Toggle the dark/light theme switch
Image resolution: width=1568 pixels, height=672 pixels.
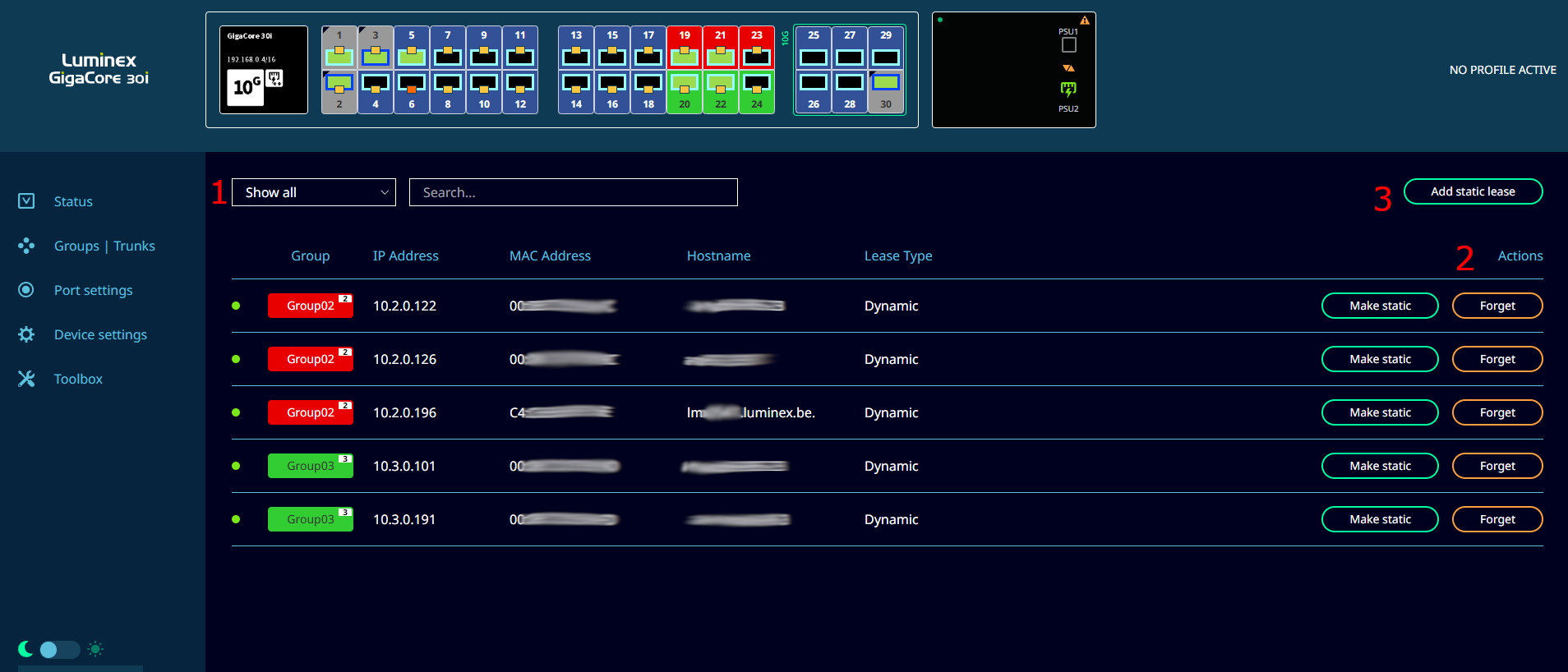point(59,650)
